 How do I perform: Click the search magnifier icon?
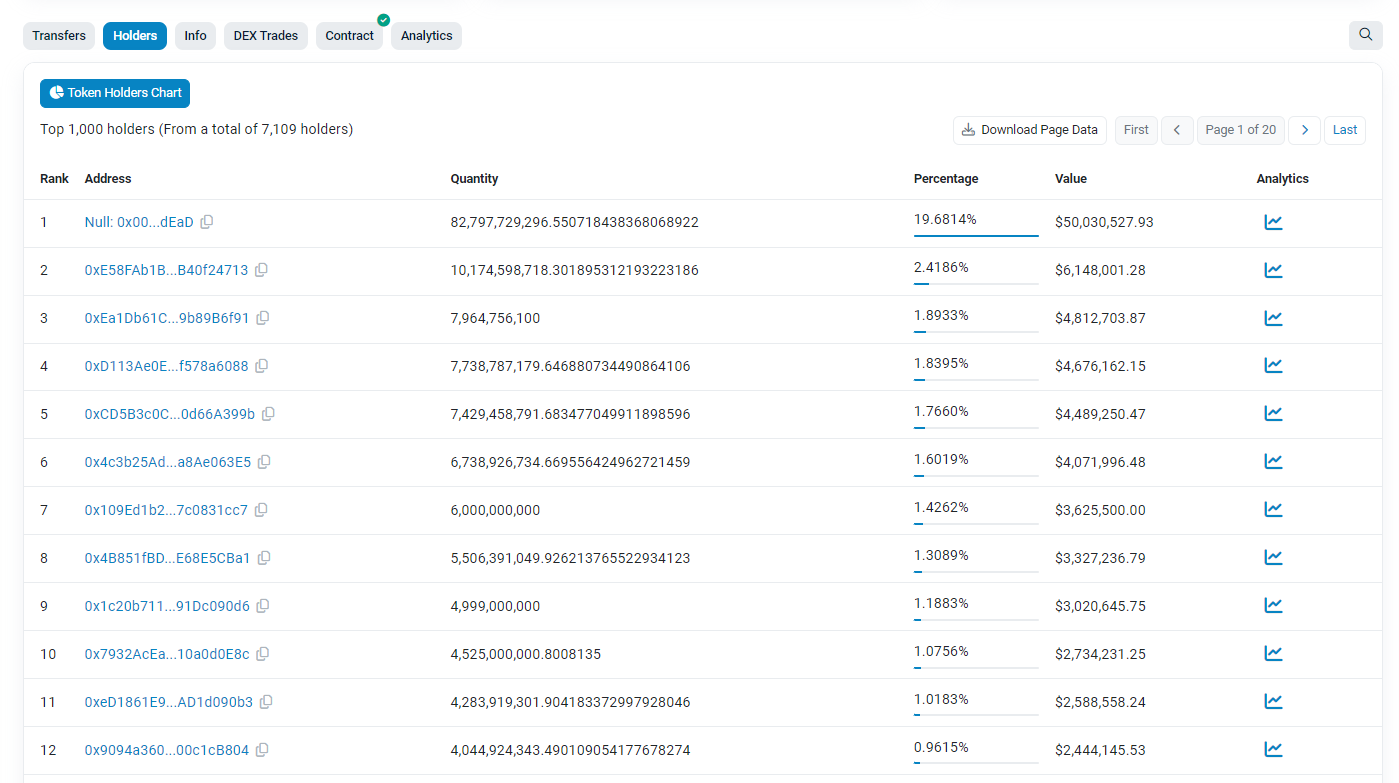(x=1365, y=35)
